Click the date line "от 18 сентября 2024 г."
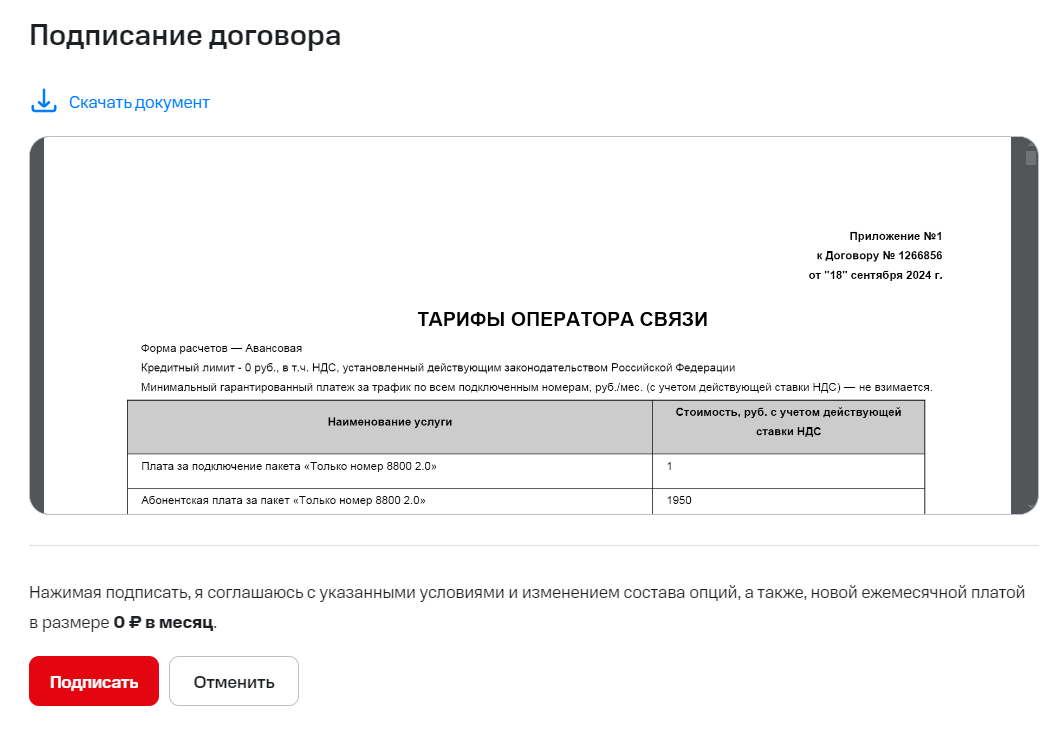The width and height of the screenshot is (1064, 734). pyautogui.click(x=875, y=274)
